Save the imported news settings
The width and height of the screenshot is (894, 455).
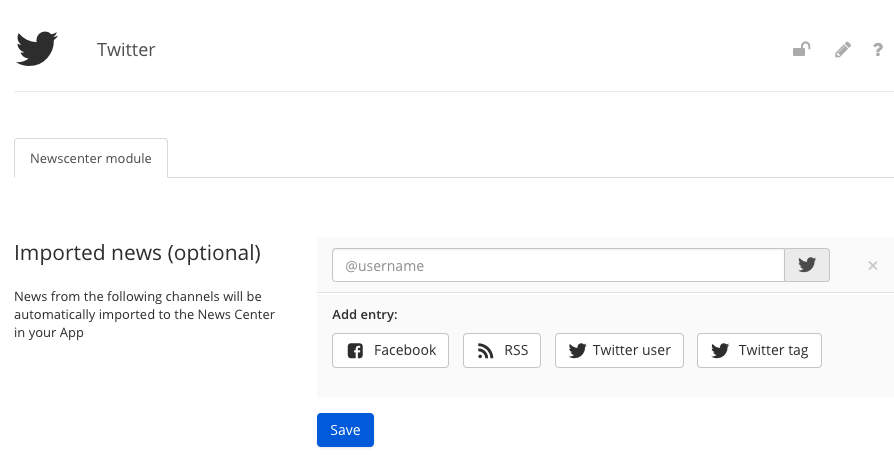click(x=346, y=430)
